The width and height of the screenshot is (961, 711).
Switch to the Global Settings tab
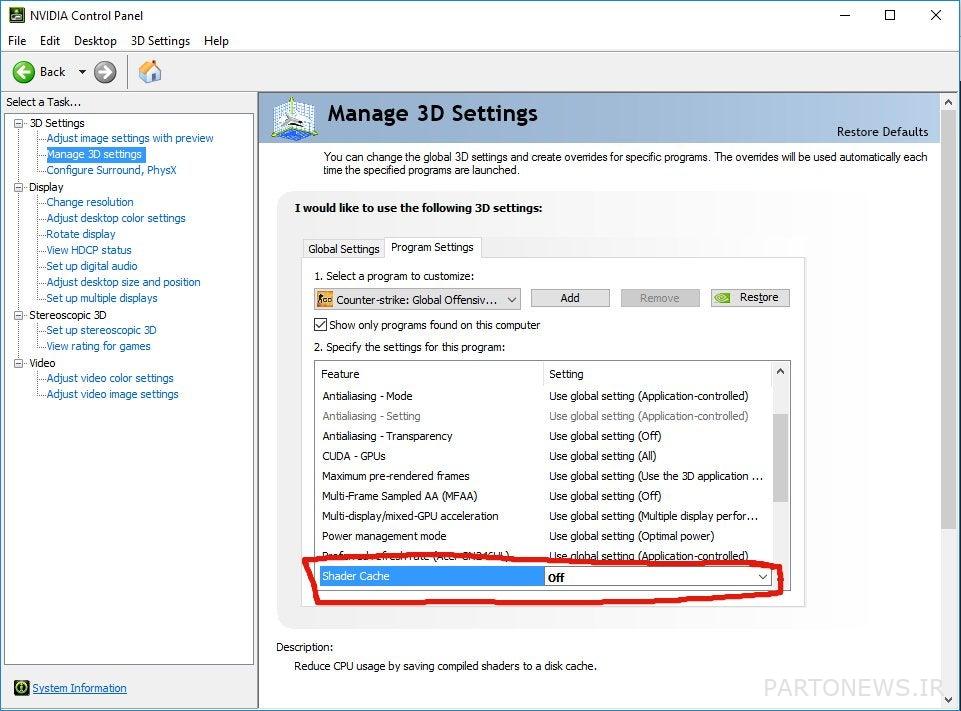(344, 249)
